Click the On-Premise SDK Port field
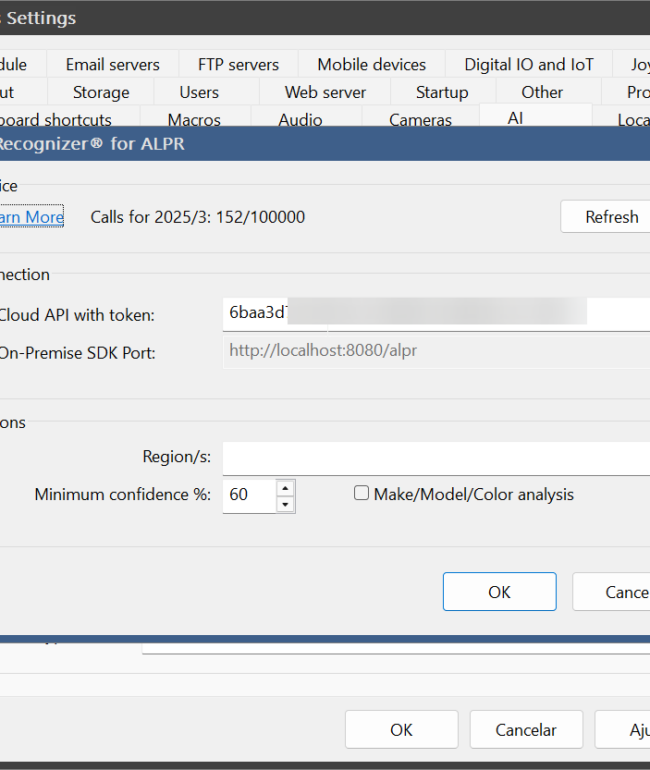The height and width of the screenshot is (770, 650). (x=436, y=351)
